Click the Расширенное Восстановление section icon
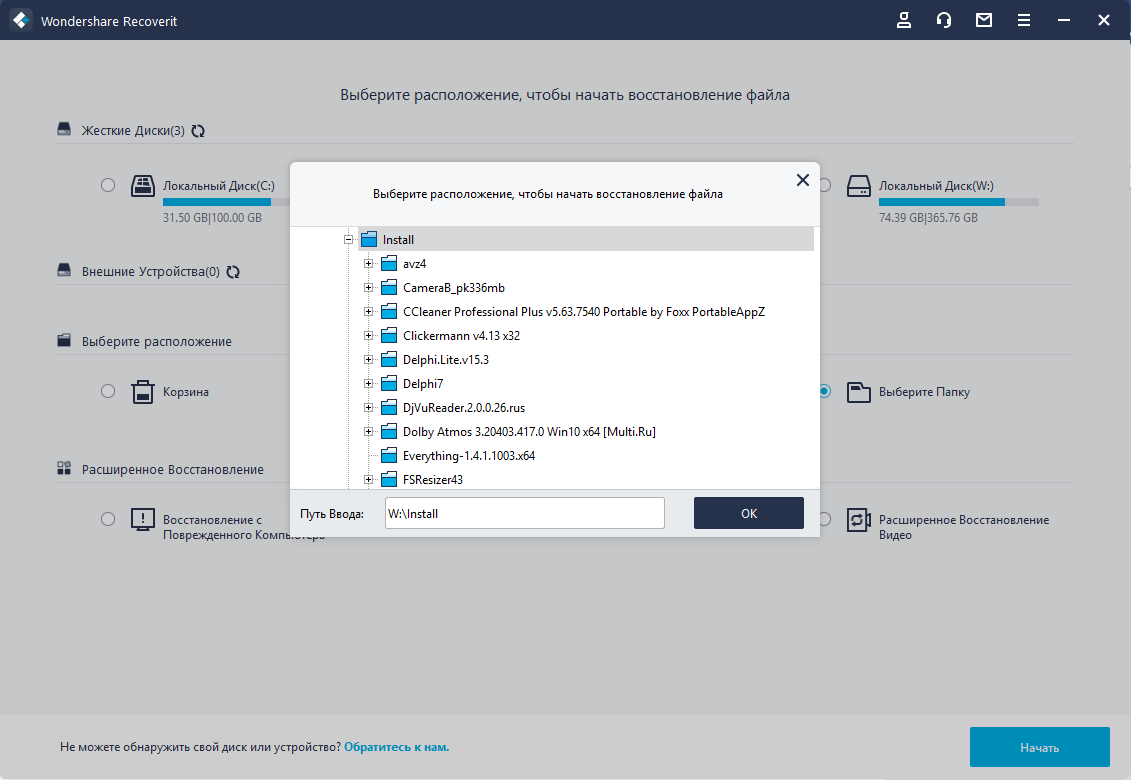The height and width of the screenshot is (780, 1131). tap(64, 468)
